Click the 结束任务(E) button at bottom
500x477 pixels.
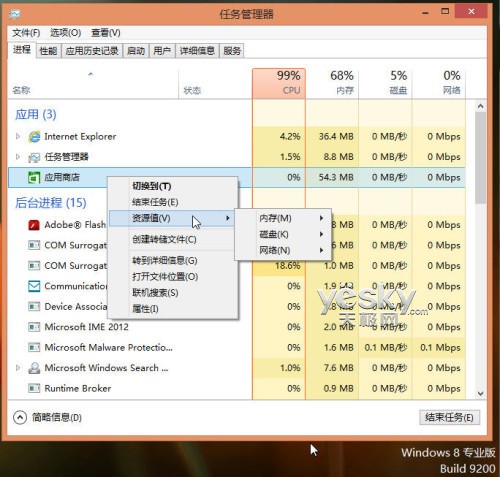pyautogui.click(x=449, y=417)
